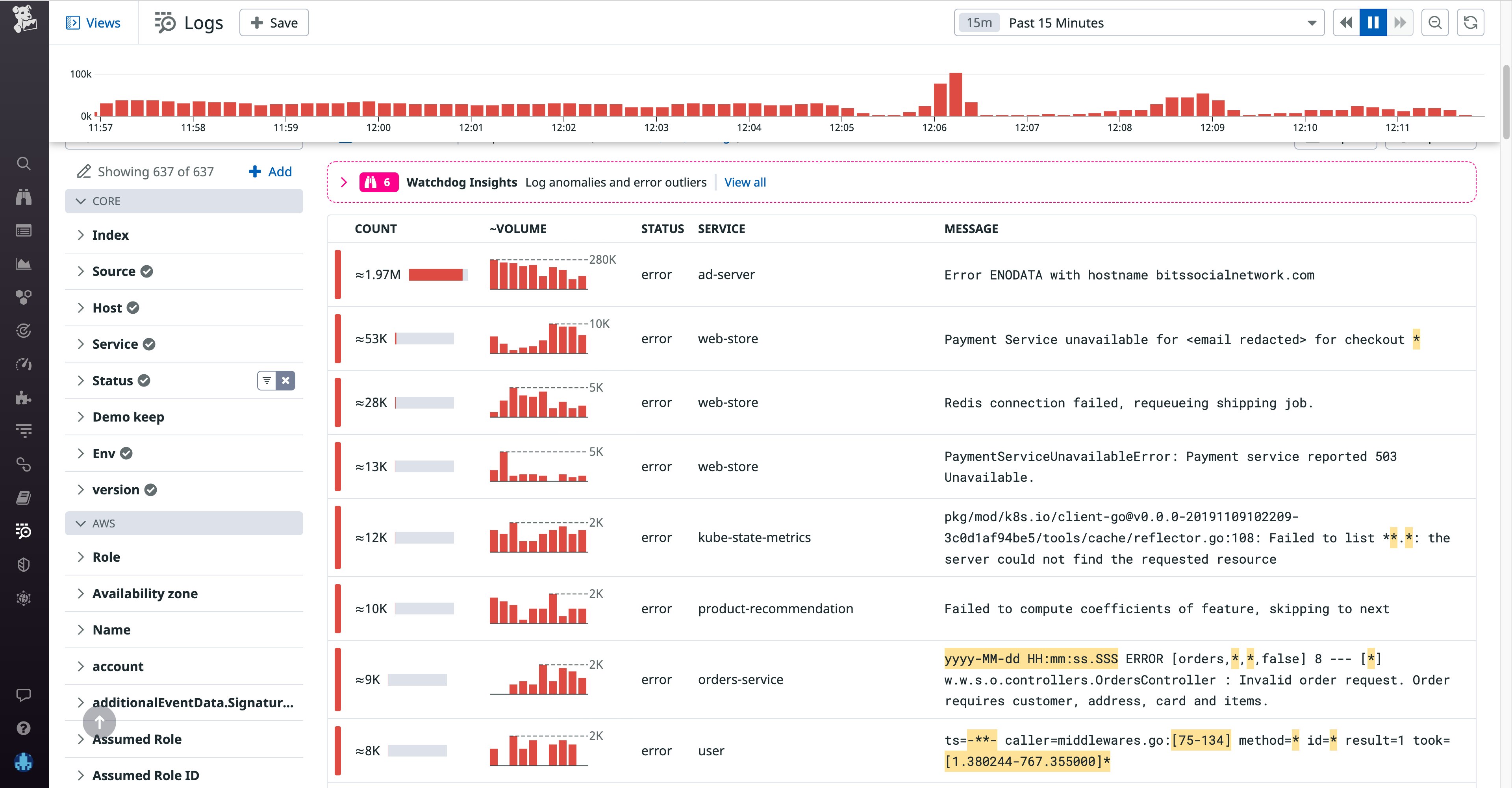Screen dimensions: 1512x788
Task: Click the zoom out time range icon
Action: coord(1434,23)
